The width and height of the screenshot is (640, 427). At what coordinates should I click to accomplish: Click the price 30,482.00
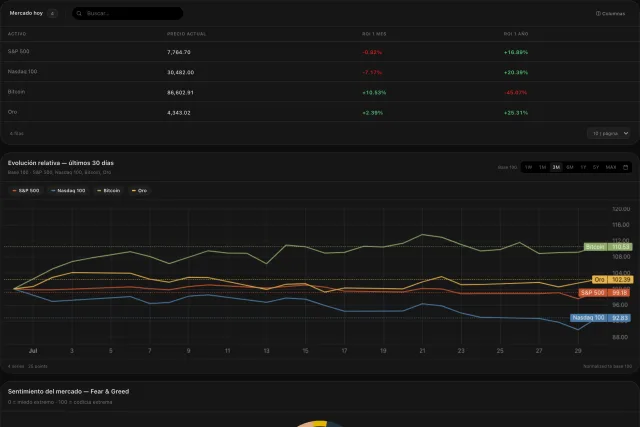[x=180, y=72]
